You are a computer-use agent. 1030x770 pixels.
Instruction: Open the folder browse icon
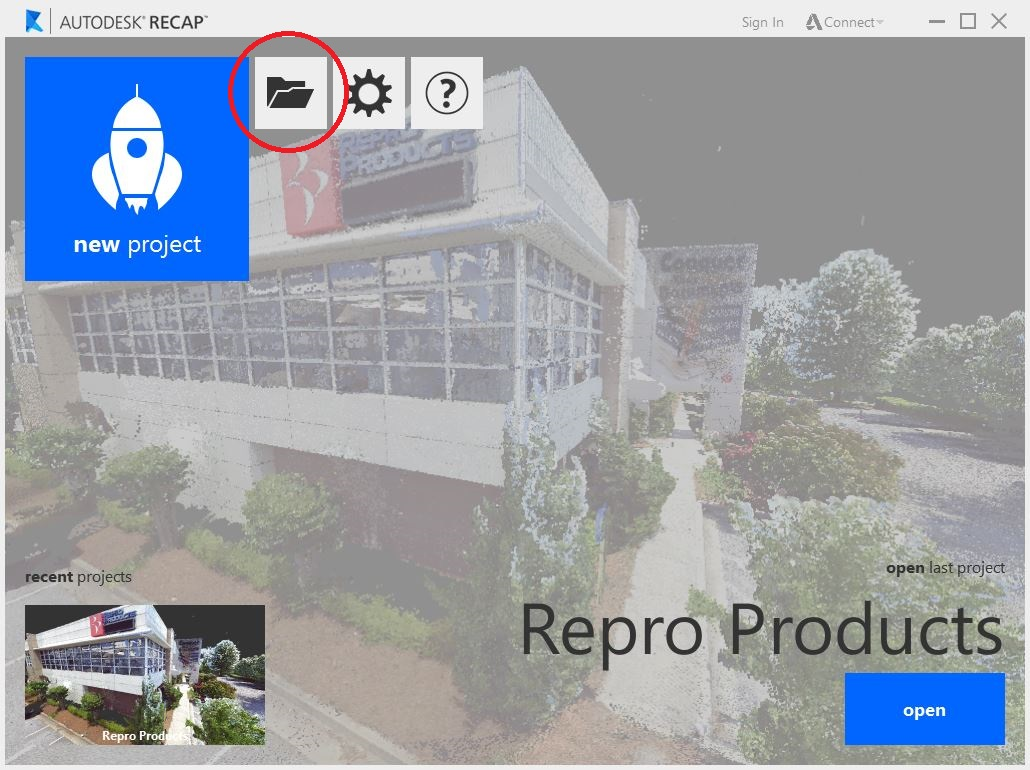(x=290, y=93)
